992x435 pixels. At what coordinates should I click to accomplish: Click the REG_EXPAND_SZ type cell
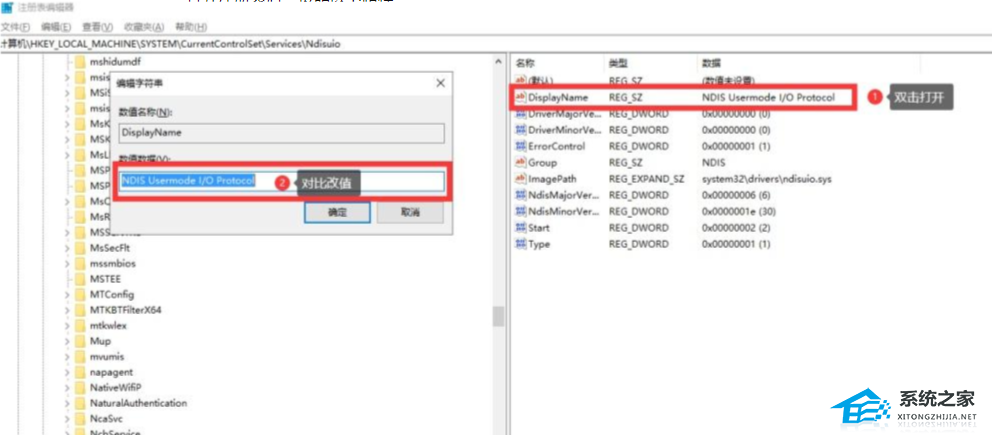pyautogui.click(x=647, y=179)
